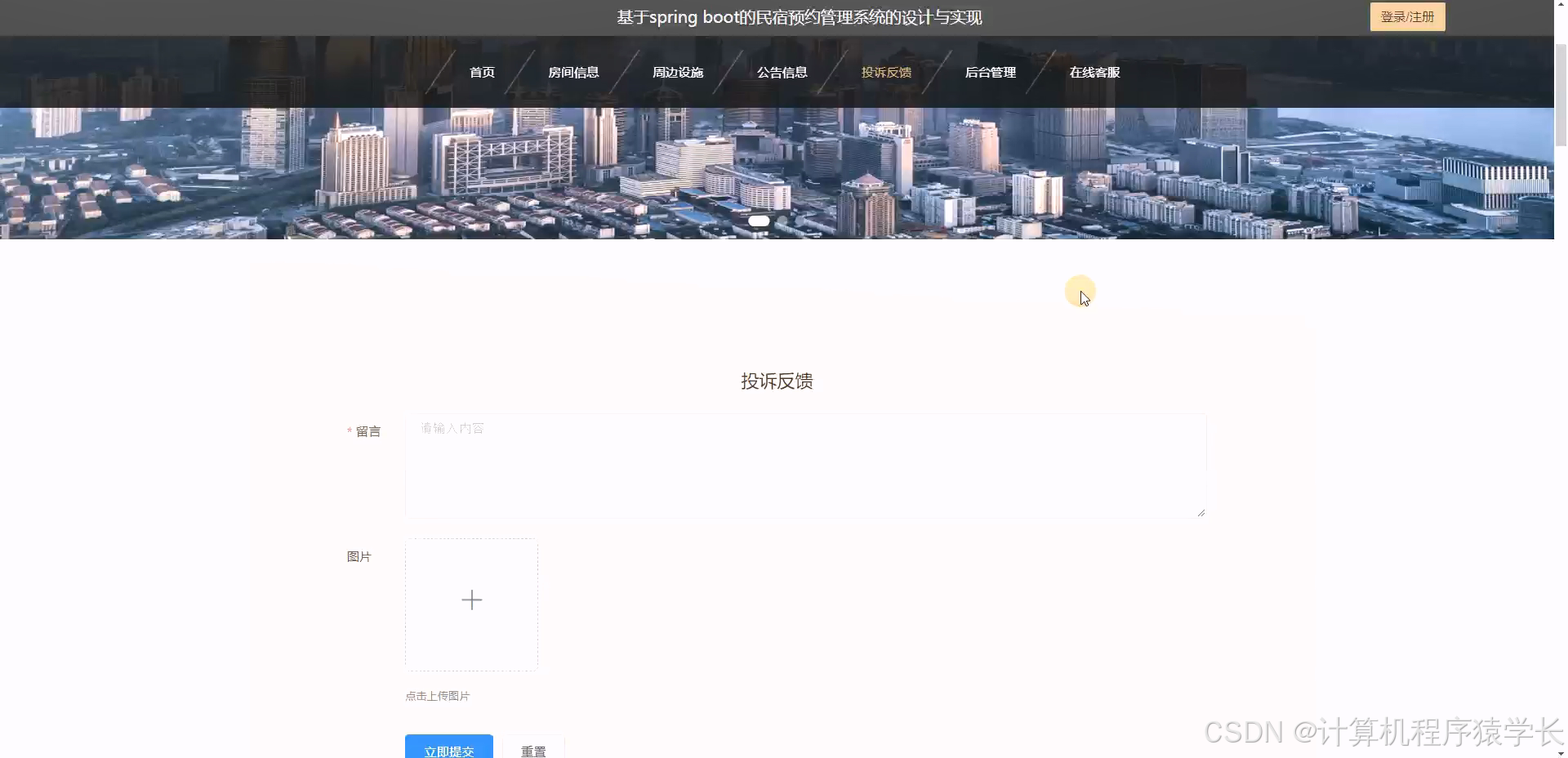The width and height of the screenshot is (1568, 758).
Task: Click the plus icon to add an image
Action: 471,601
